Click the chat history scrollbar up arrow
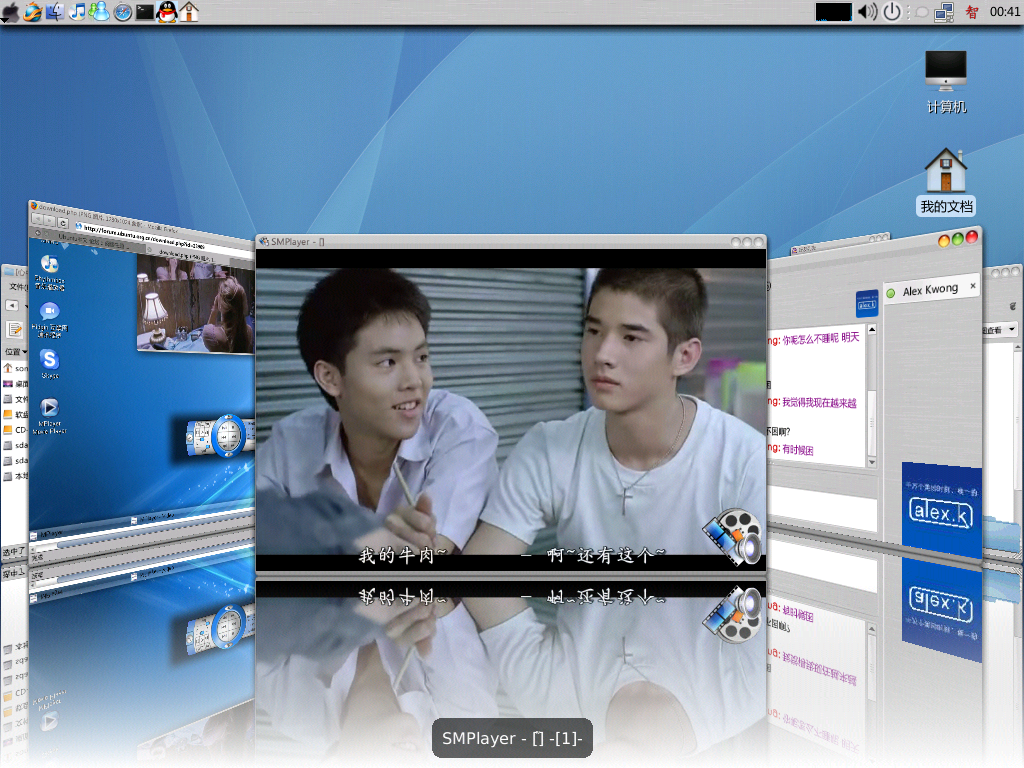The width and height of the screenshot is (1024, 768). (x=872, y=330)
